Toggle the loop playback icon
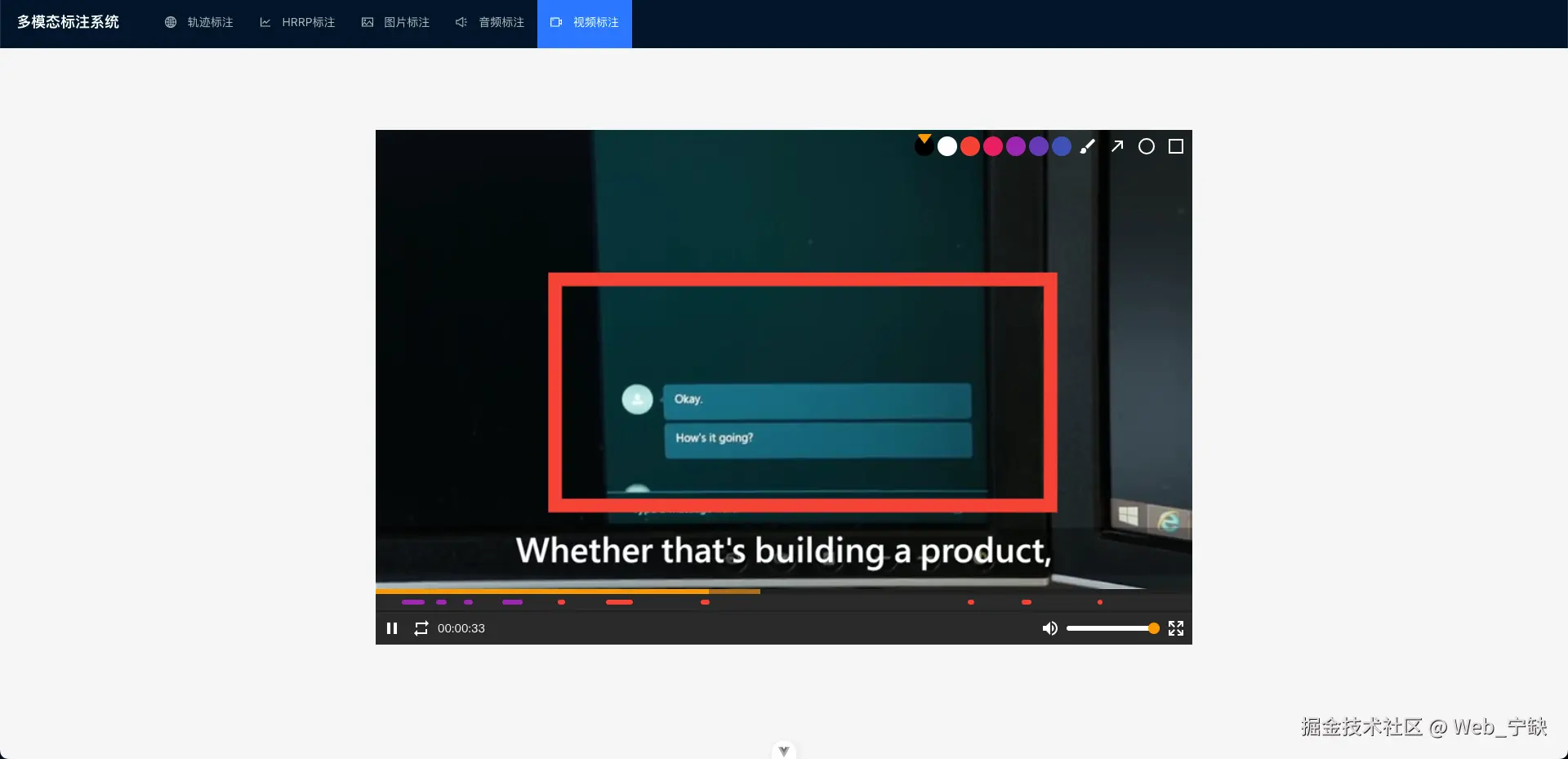1568x759 pixels. click(x=421, y=628)
